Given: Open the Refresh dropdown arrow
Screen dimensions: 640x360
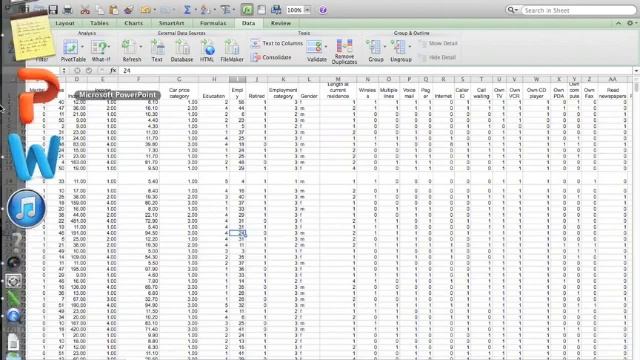Looking at the screenshot, I should (140, 47).
